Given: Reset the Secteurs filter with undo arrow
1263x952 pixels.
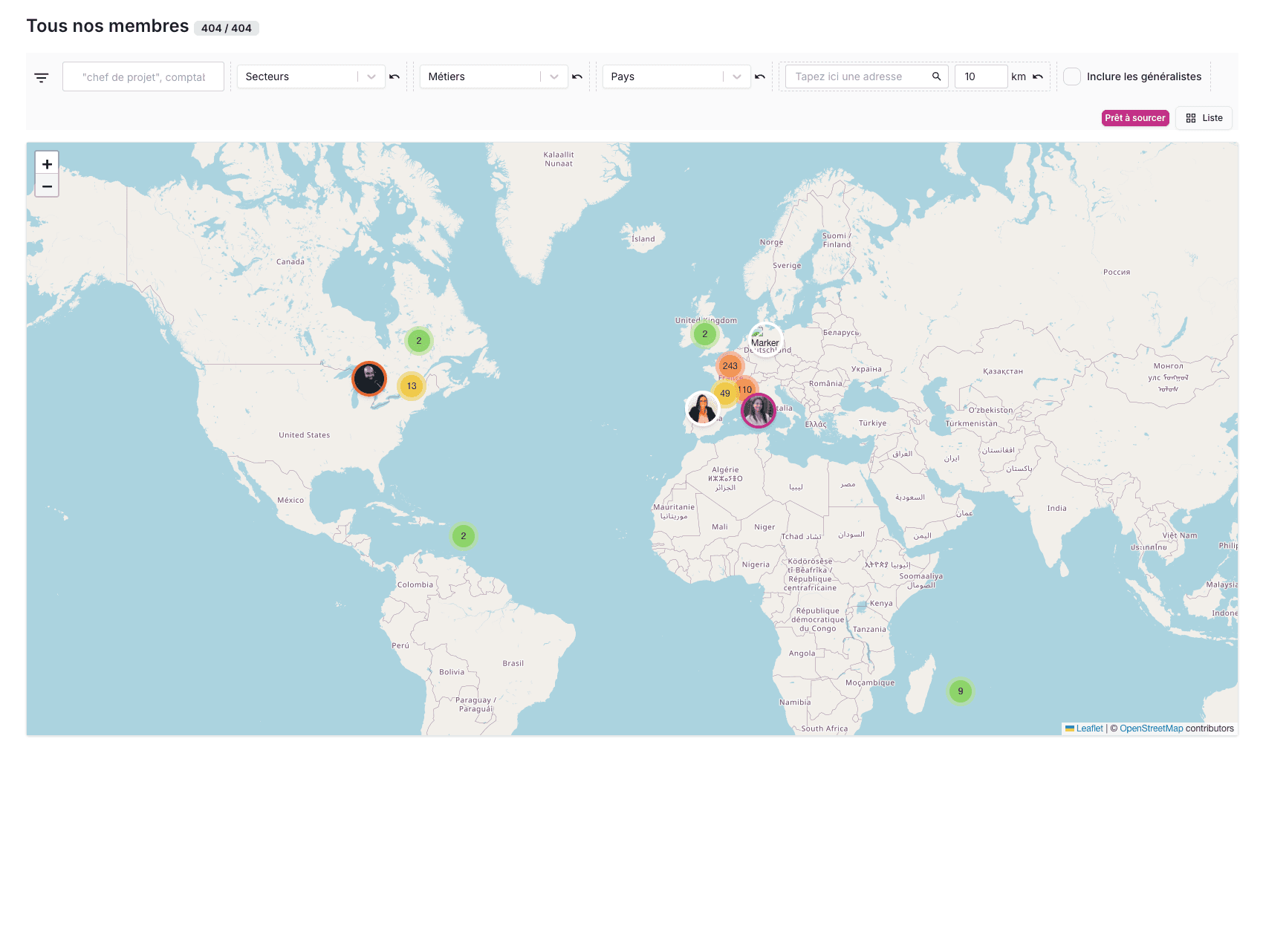Looking at the screenshot, I should (395, 76).
